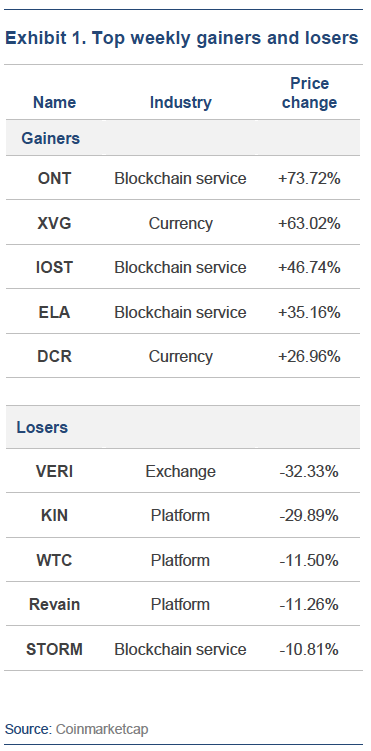Select the VERI row name
The width and height of the screenshot is (371, 751).
(54, 472)
